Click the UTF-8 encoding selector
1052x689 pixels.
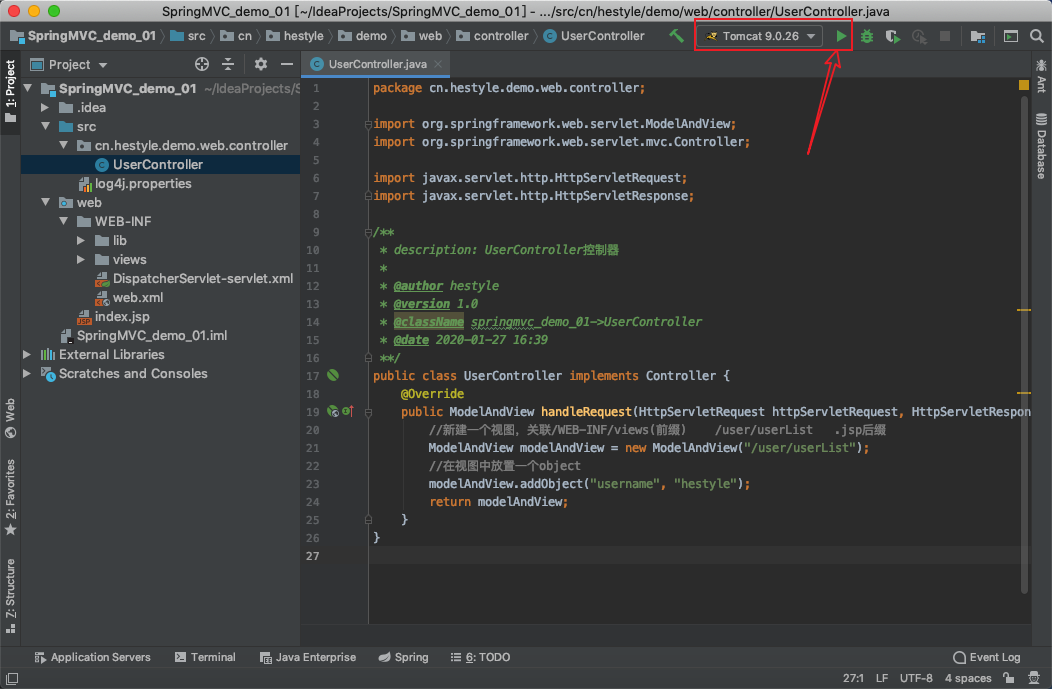pos(916,678)
